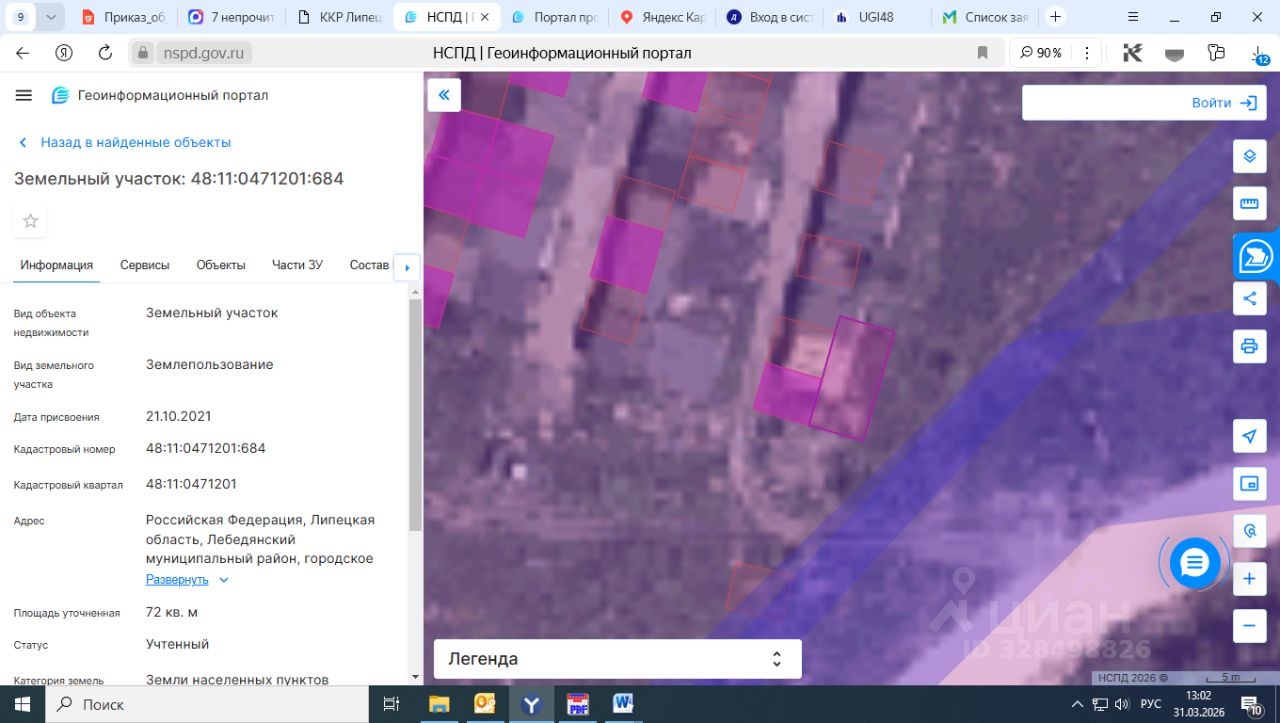
Task: Select the Землепользование value
Action: click(x=210, y=364)
